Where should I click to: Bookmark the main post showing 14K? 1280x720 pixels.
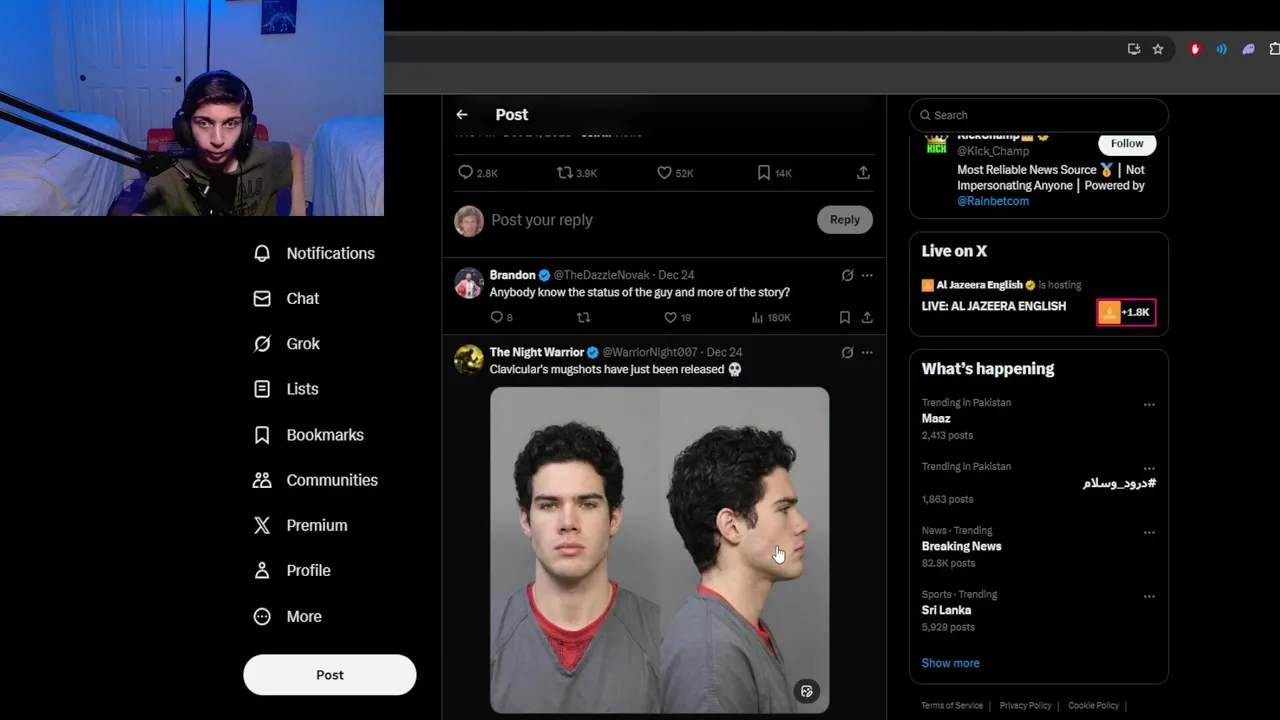[x=774, y=173]
